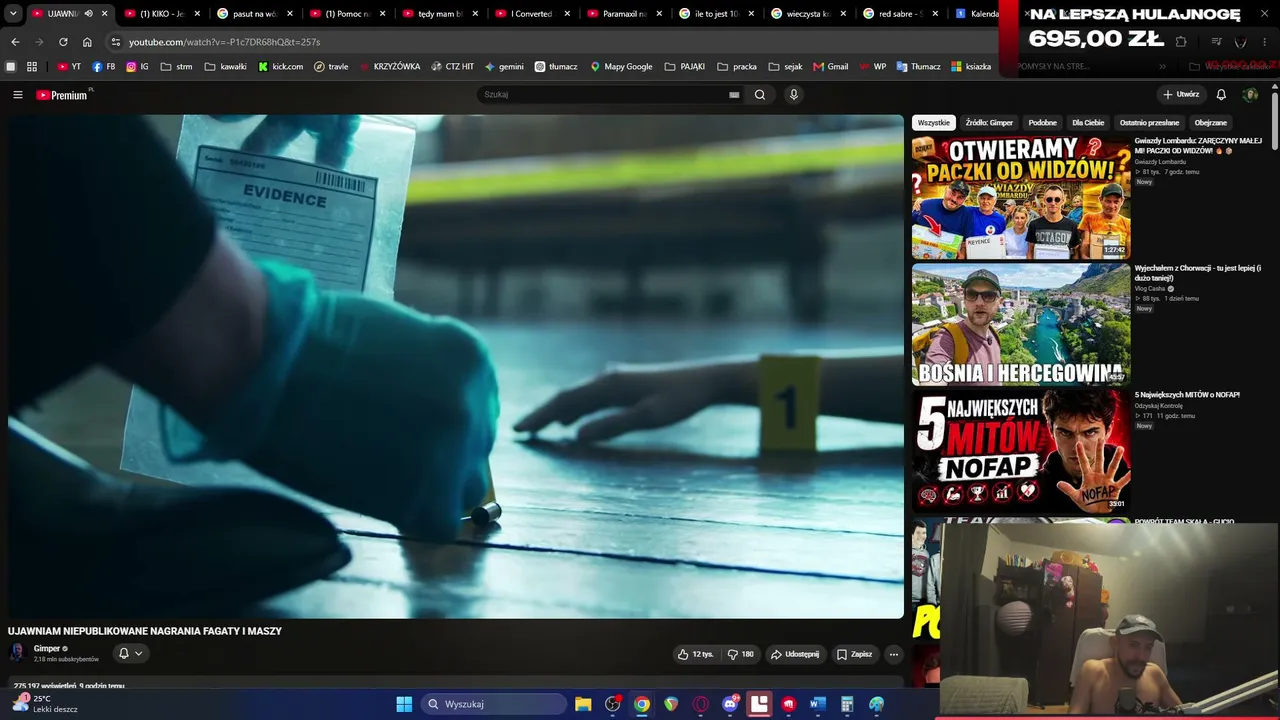Open the PAJĄKI bookmarks folder
Screen dimensions: 1280x720
coord(685,67)
